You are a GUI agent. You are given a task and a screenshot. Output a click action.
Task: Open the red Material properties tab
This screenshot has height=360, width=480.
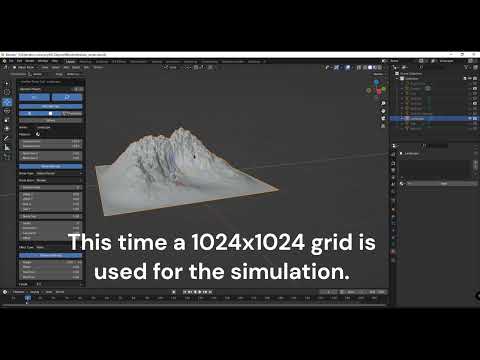pos(394,251)
